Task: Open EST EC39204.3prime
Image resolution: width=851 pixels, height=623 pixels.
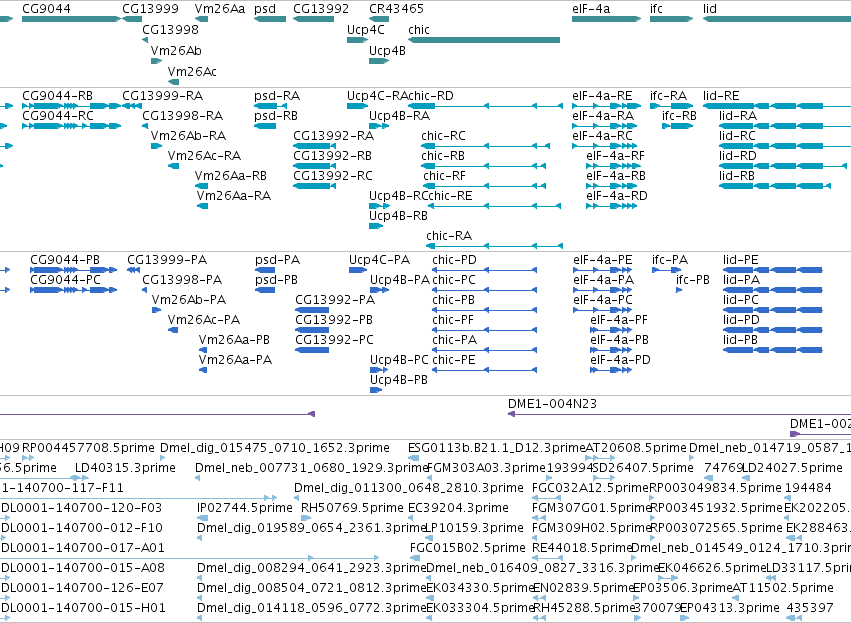Action: (x=458, y=508)
